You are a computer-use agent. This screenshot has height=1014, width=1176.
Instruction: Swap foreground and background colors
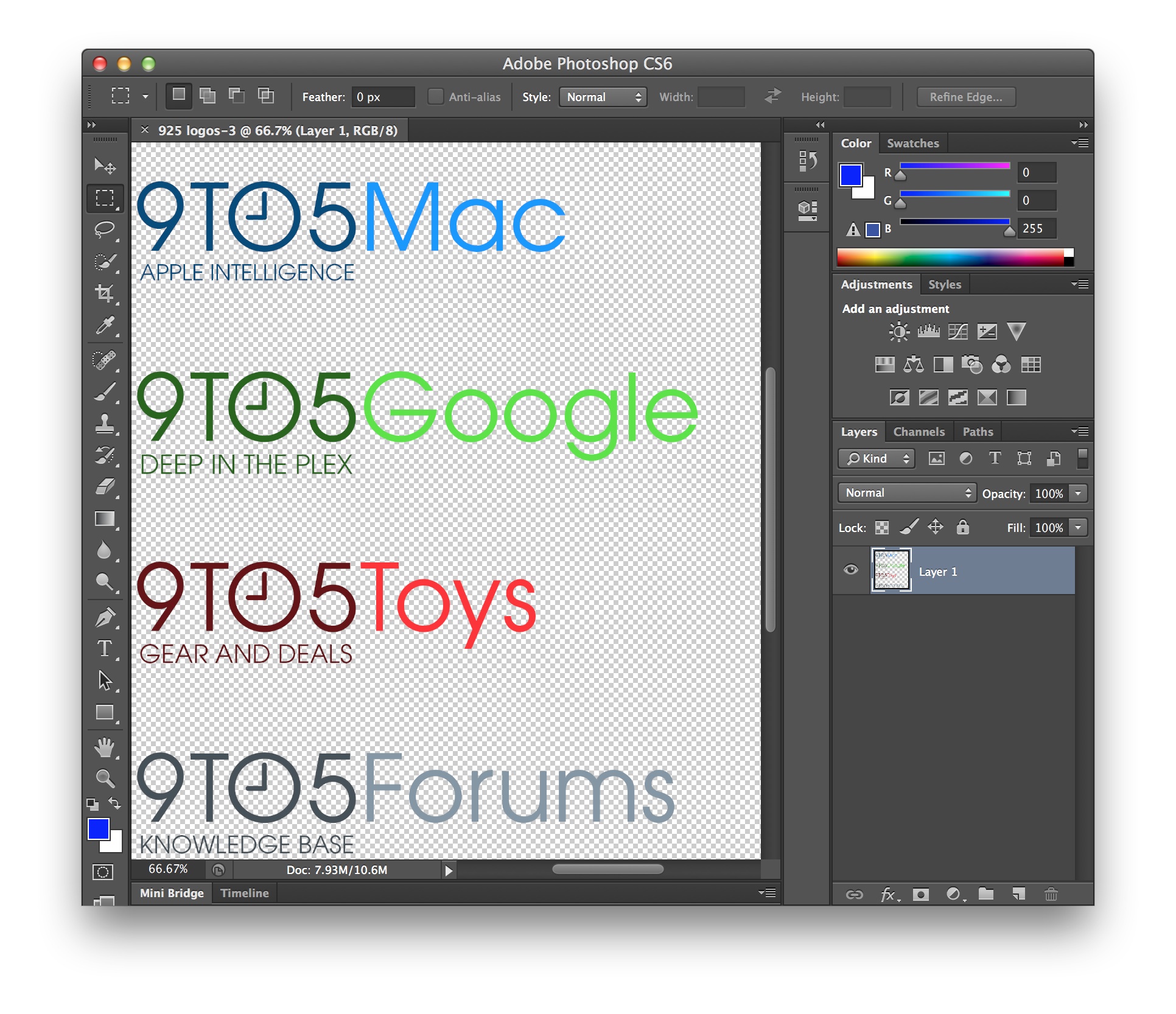click(114, 803)
